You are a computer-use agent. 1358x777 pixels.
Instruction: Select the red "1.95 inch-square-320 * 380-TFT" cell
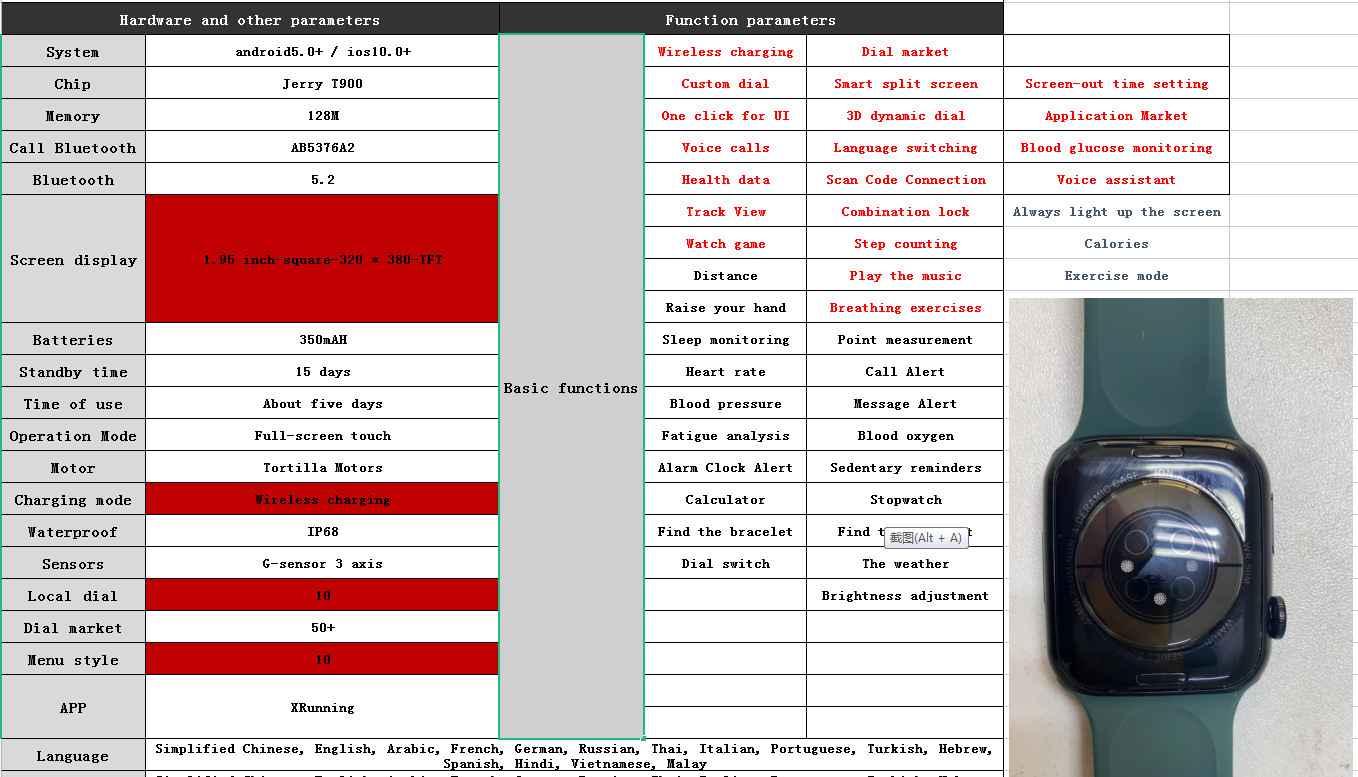pyautogui.click(x=322, y=260)
